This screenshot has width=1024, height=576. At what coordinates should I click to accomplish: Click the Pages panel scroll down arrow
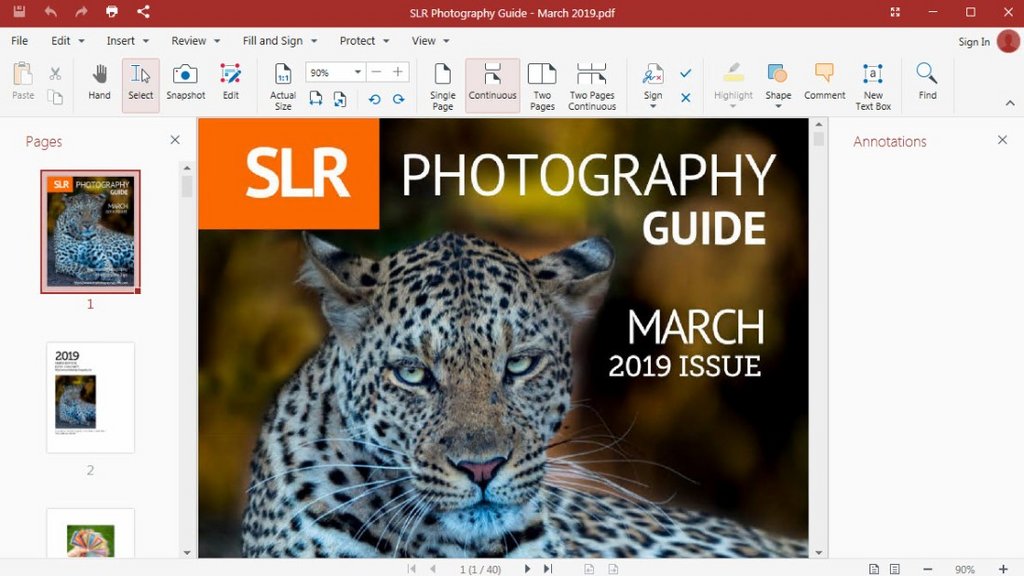[x=187, y=552]
